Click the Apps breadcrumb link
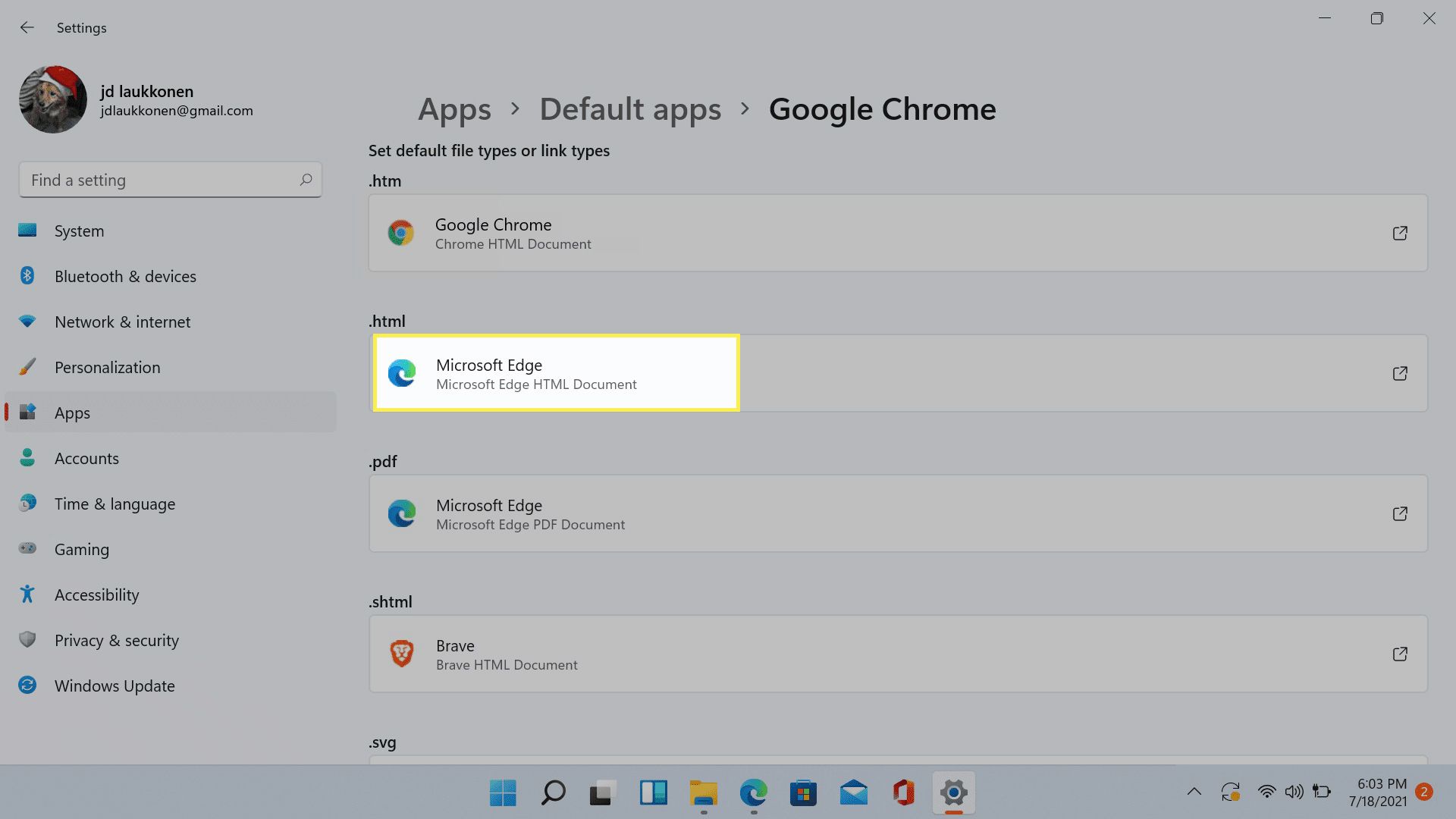 click(454, 109)
